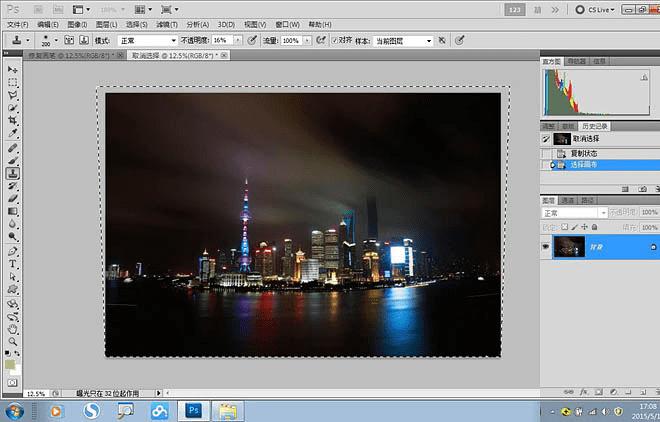Open the 窗口(W) menu

(287, 25)
